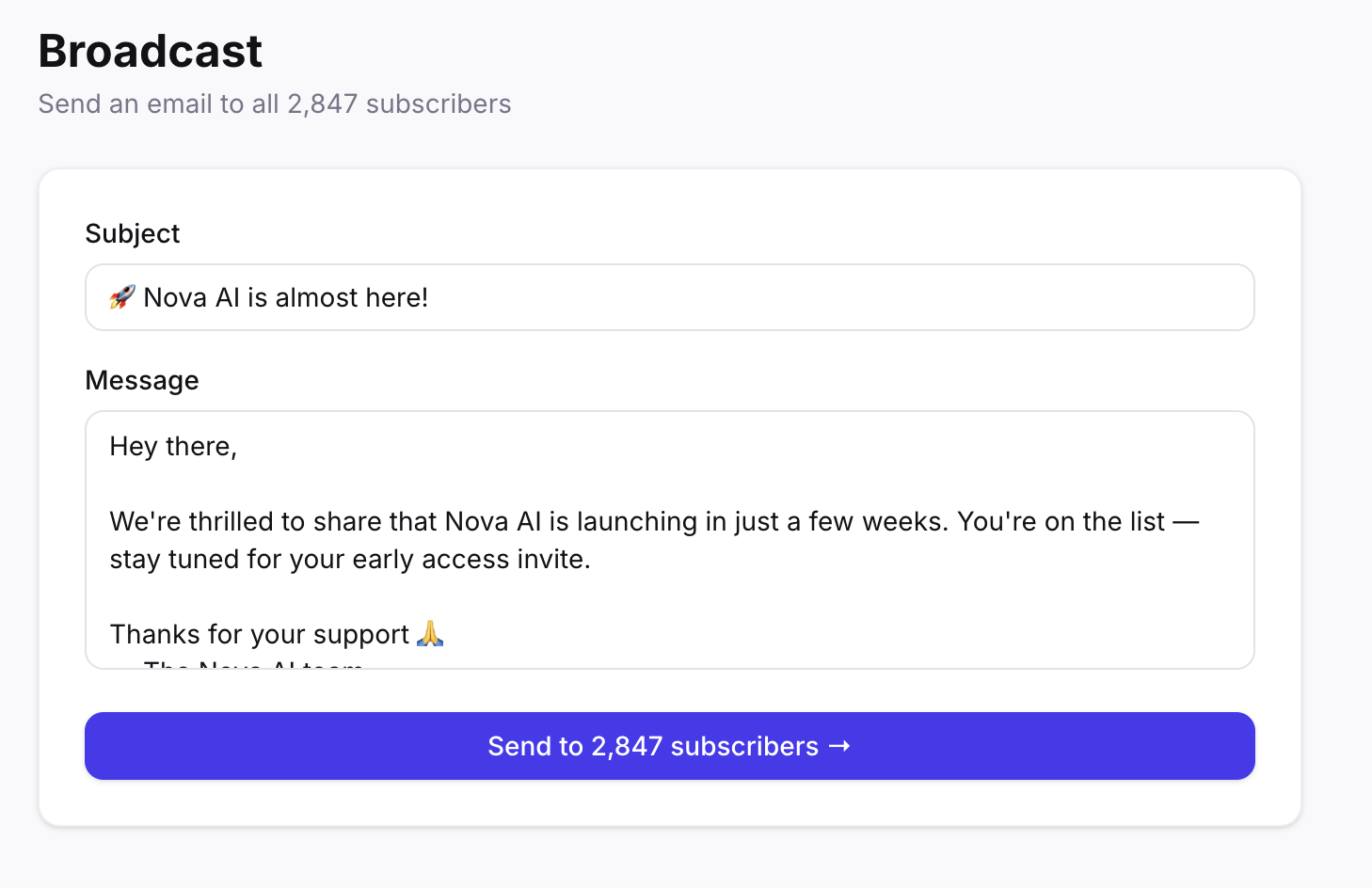The width and height of the screenshot is (1372, 888).
Task: Click the praying hands emoji in message
Action: click(430, 634)
